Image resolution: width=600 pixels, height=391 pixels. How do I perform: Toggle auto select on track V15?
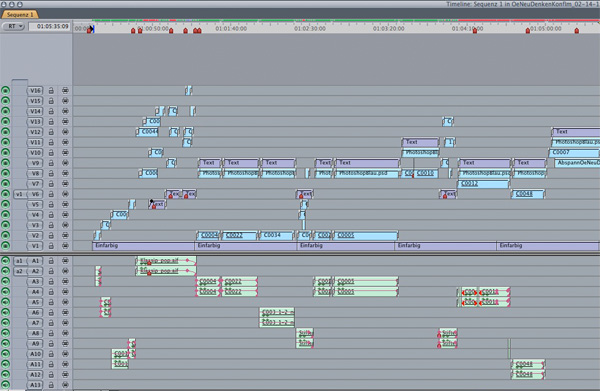click(x=65, y=101)
